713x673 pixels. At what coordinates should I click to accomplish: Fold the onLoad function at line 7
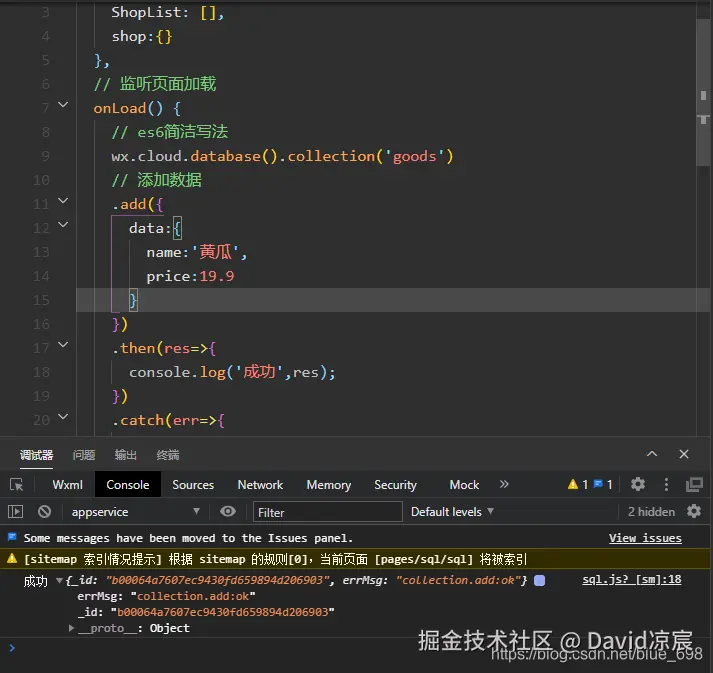(63, 105)
